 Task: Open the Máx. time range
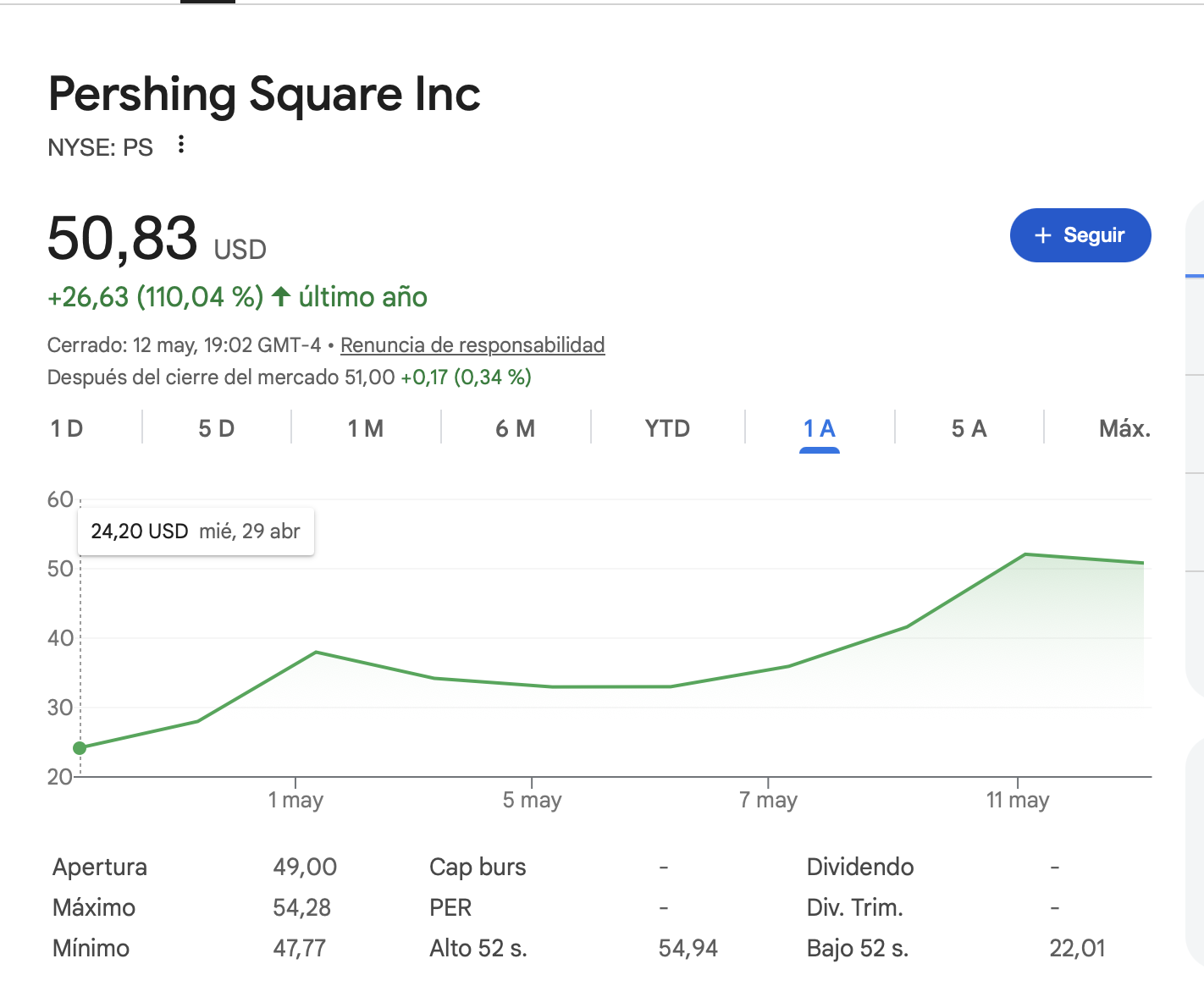click(1124, 428)
